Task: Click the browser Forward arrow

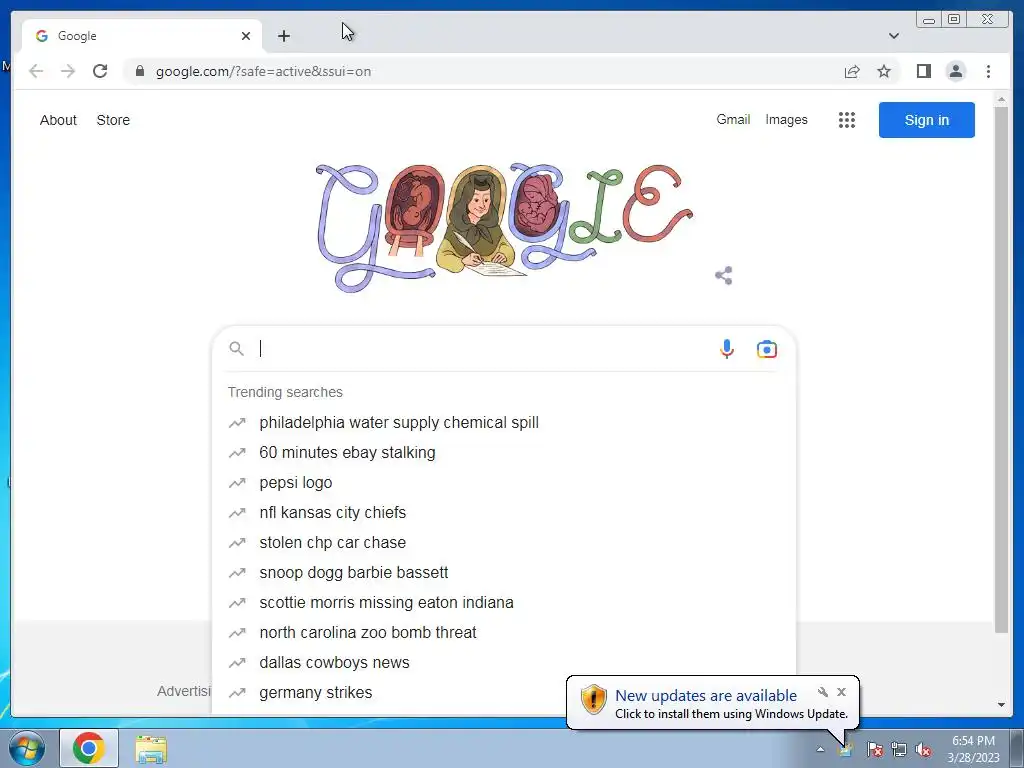Action: pos(68,71)
